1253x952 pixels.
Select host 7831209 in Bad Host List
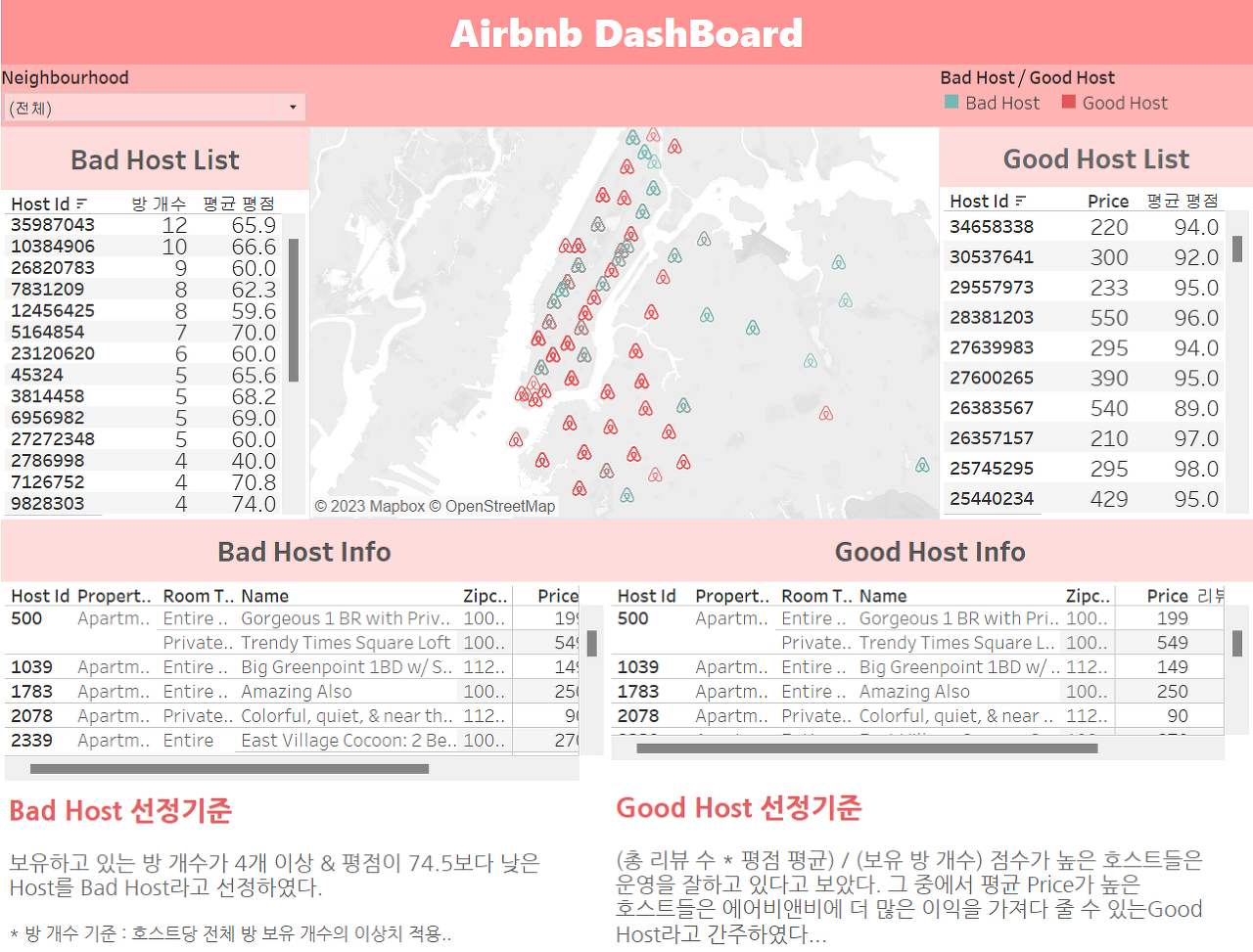(x=47, y=290)
